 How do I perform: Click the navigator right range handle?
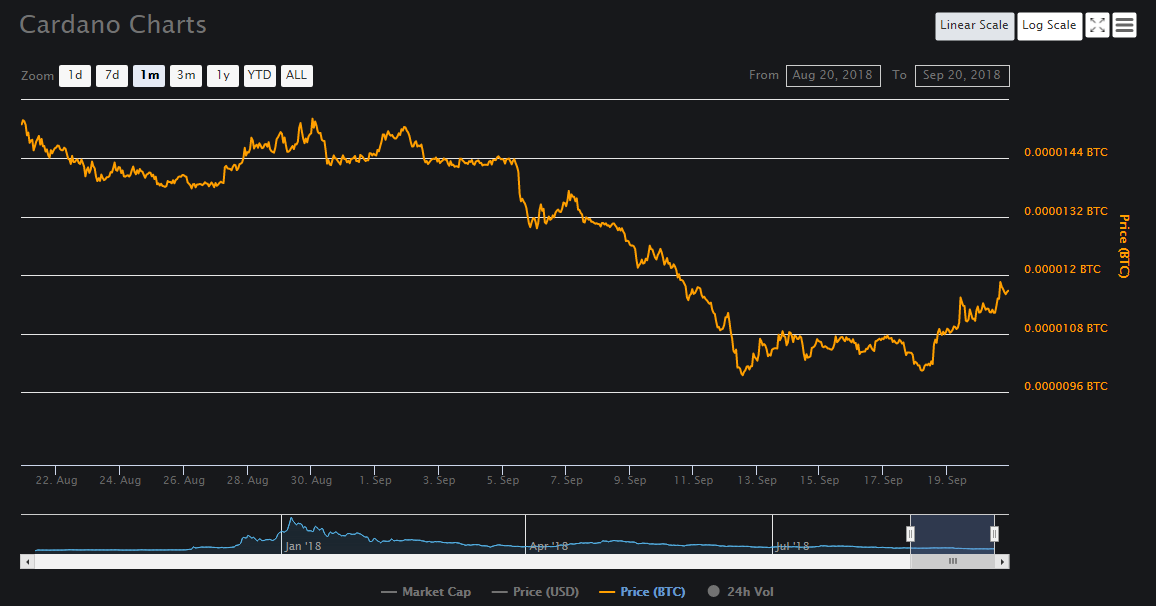pos(995,534)
